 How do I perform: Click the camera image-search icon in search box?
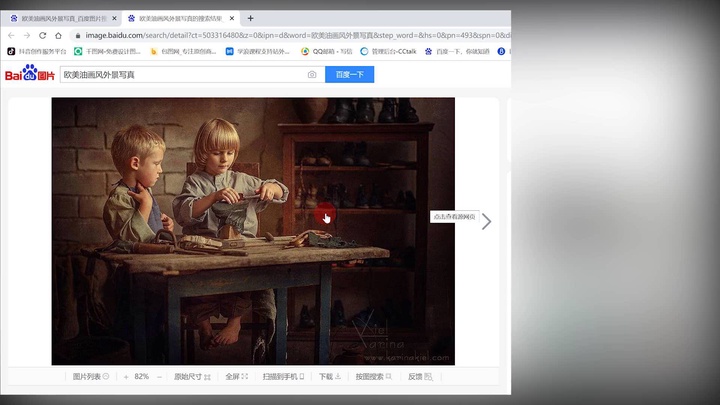click(x=312, y=75)
